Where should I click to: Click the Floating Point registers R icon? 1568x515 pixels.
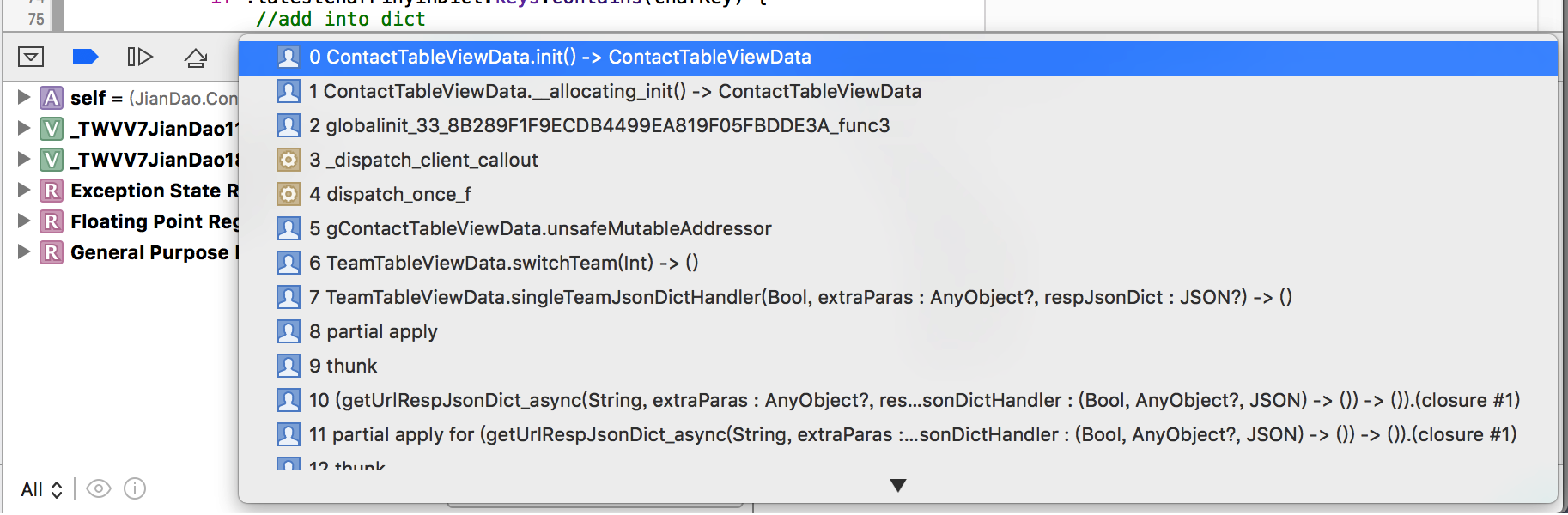click(x=52, y=221)
